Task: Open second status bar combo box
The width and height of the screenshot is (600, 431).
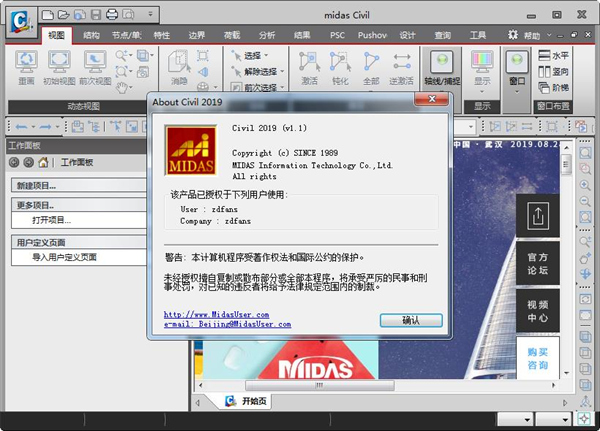Action: point(553,420)
